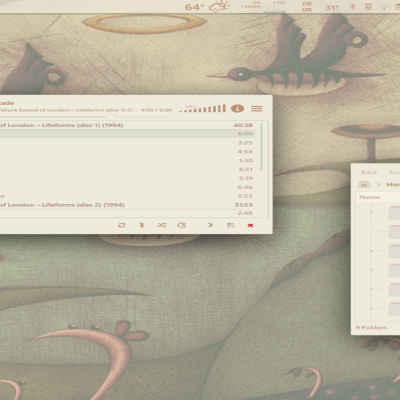Viewport: 400px width, 400px height.
Task: Click the now-playing Future Sound of London title
Action: click(68, 110)
